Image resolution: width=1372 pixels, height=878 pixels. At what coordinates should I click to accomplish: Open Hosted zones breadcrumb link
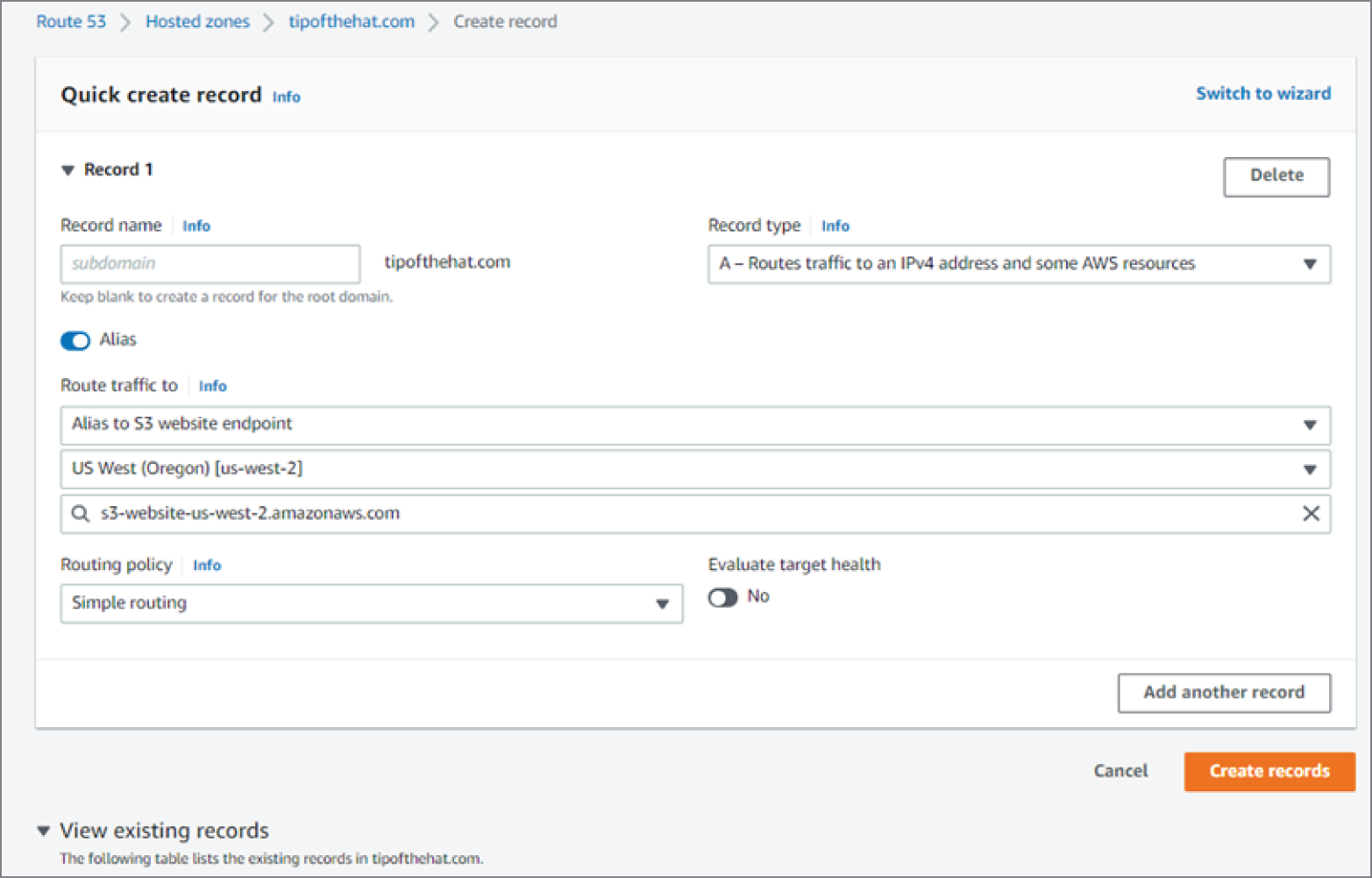click(197, 22)
